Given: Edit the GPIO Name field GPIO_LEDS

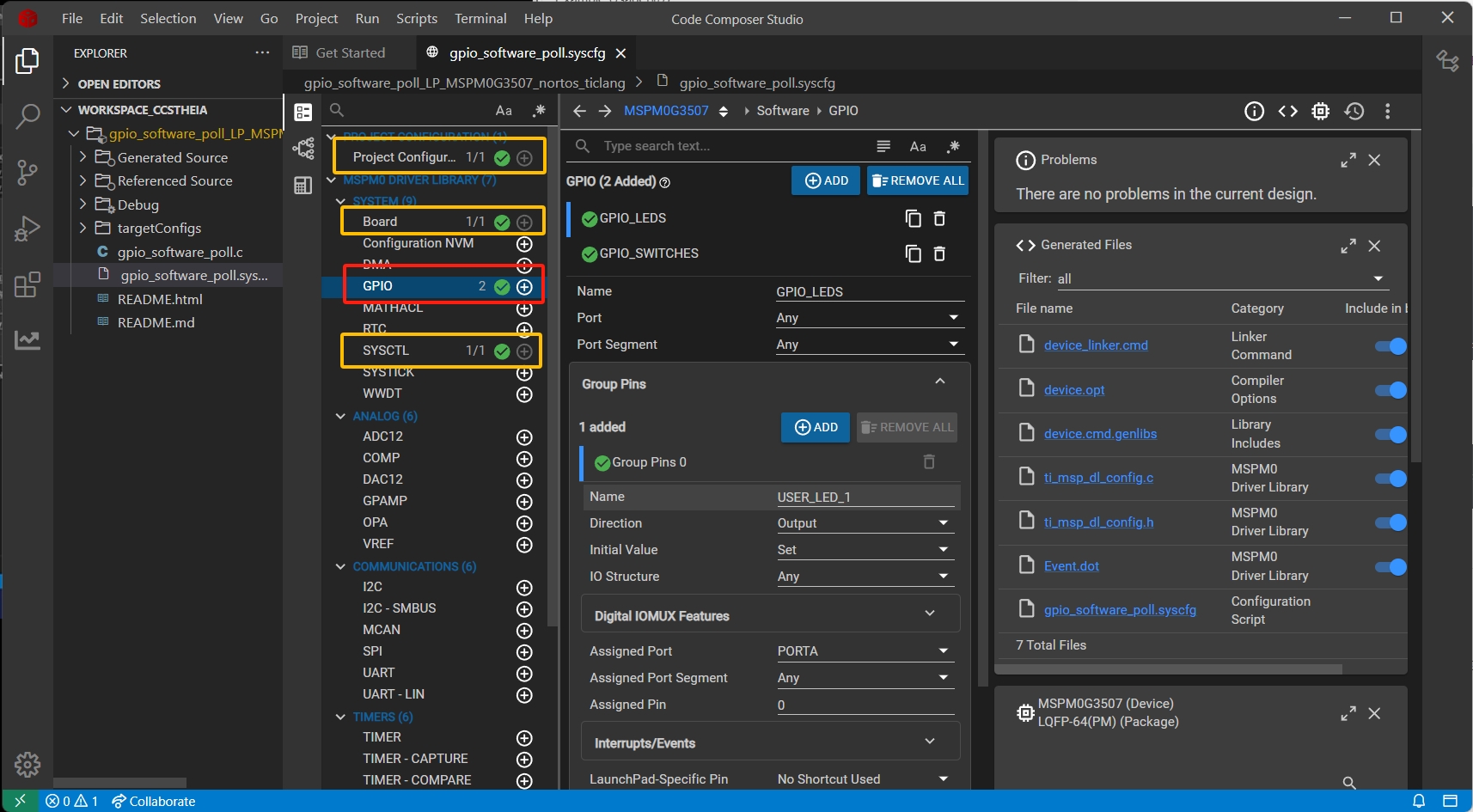Looking at the screenshot, I should click(869, 292).
